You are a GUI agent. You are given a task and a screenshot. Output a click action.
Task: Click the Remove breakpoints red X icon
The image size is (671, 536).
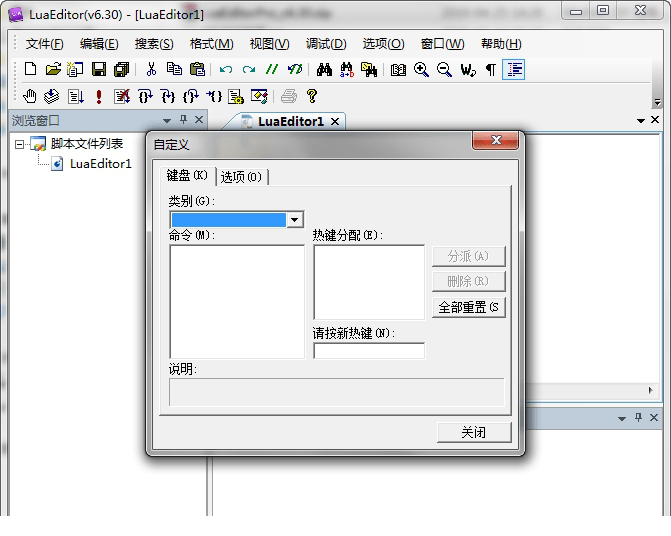(x=122, y=96)
